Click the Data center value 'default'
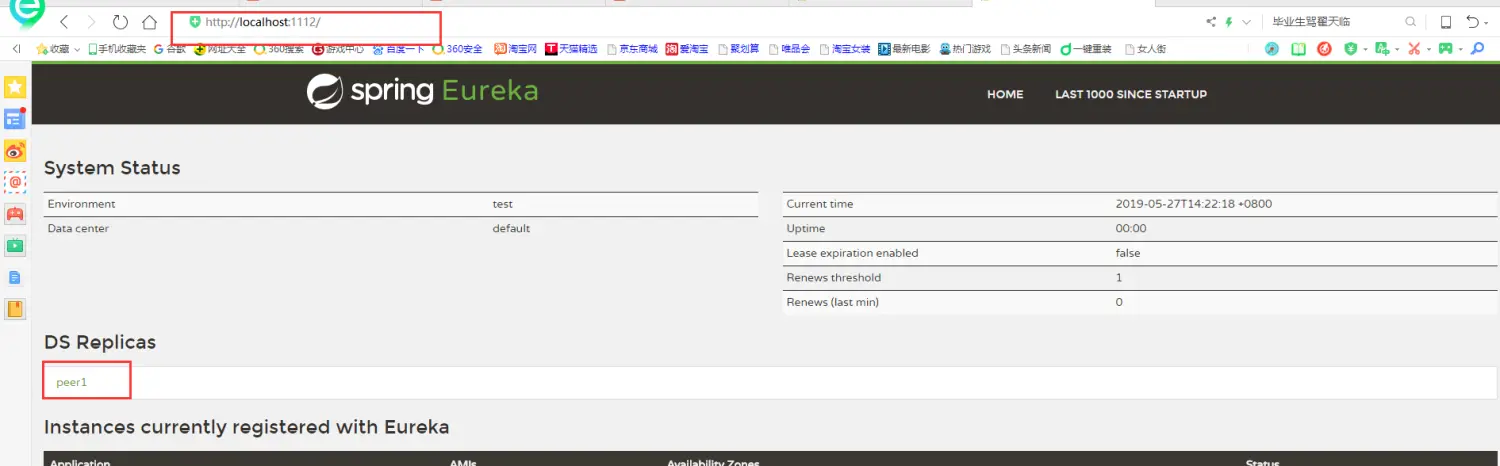Screen dimensions: 1500x466 click(x=511, y=229)
